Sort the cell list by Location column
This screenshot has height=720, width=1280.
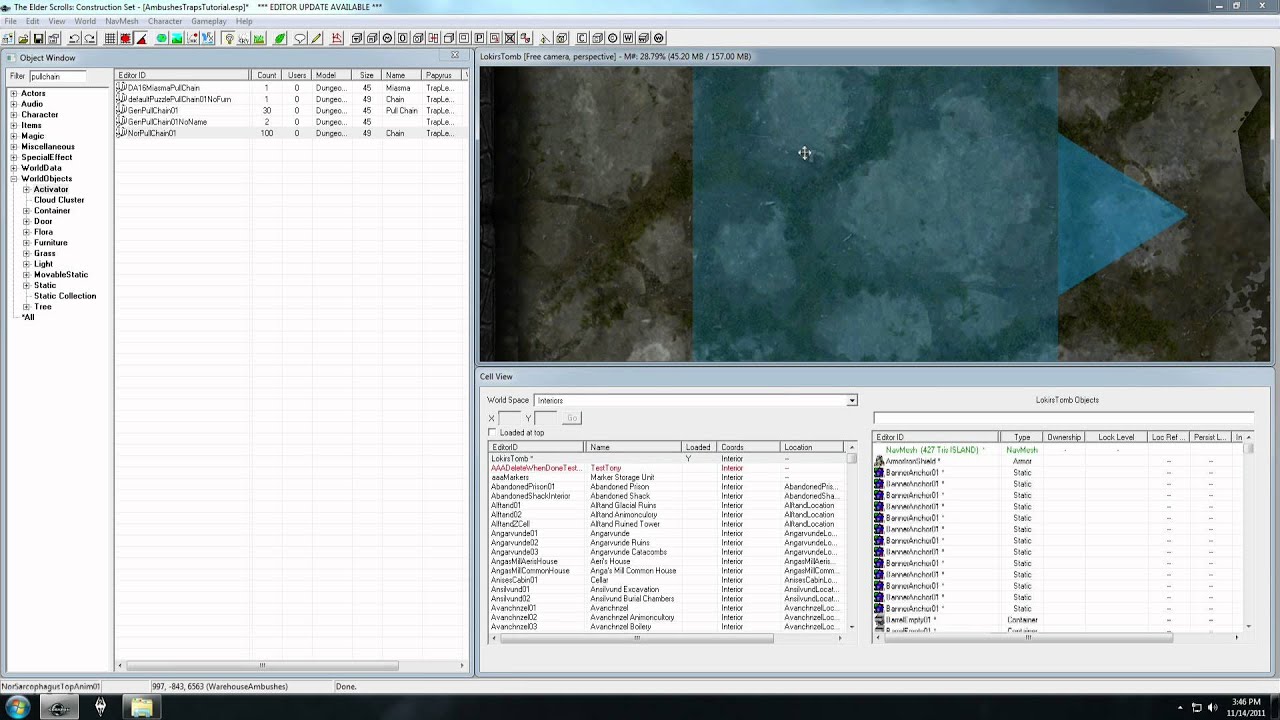813,447
